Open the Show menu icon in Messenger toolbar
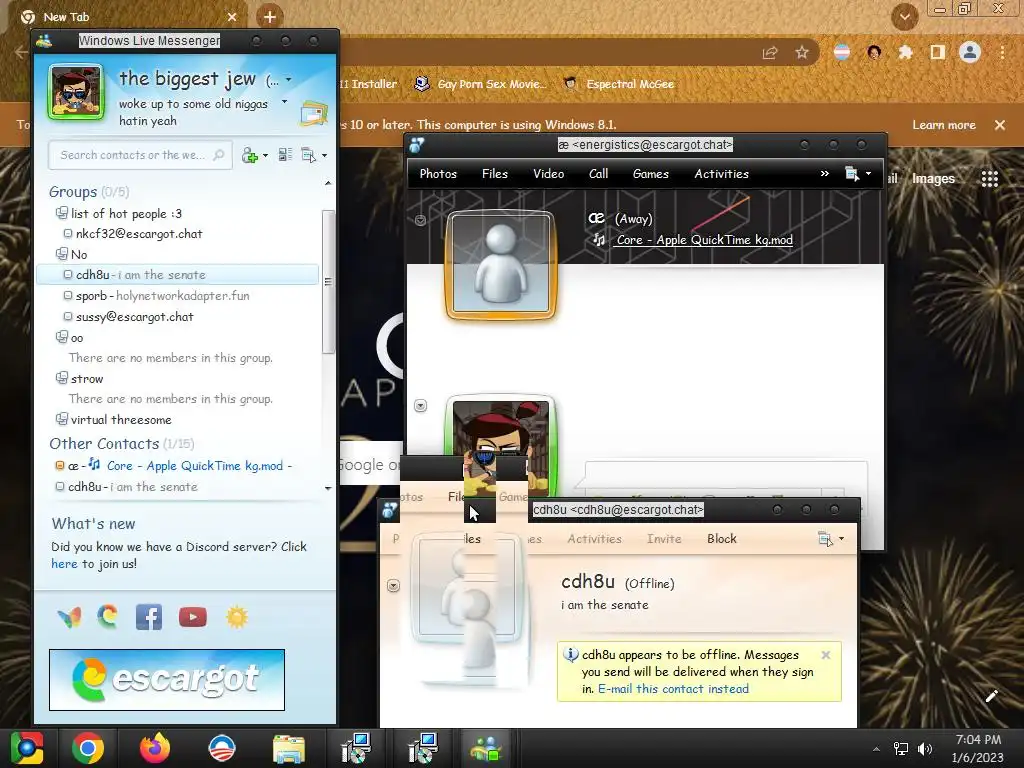The width and height of the screenshot is (1024, 768). pos(308,155)
